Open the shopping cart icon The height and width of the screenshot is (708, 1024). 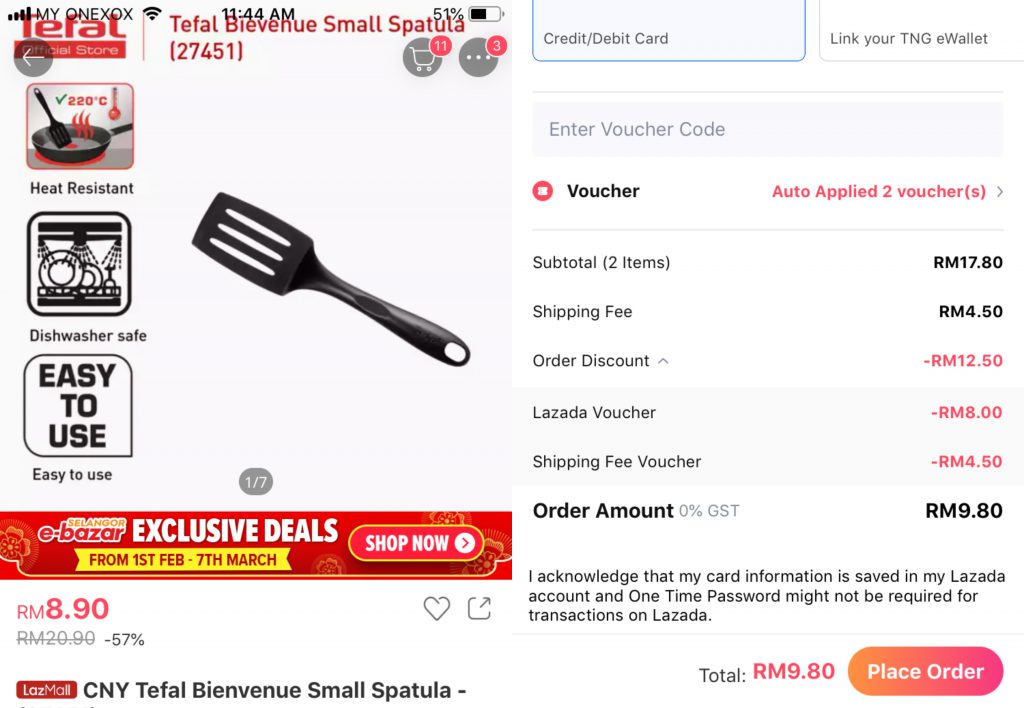(x=422, y=58)
